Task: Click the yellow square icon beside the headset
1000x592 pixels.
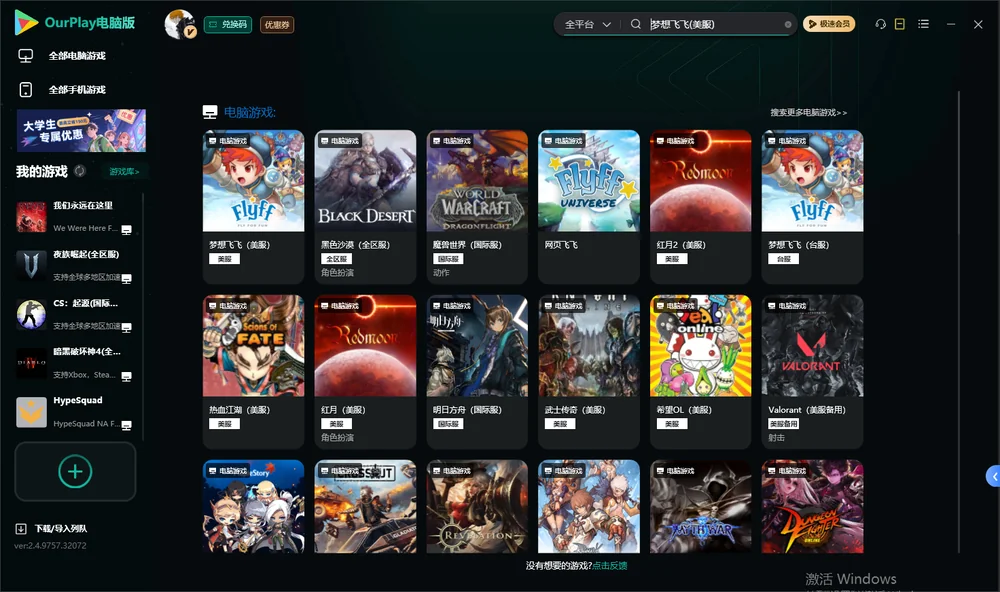Action: click(x=900, y=24)
